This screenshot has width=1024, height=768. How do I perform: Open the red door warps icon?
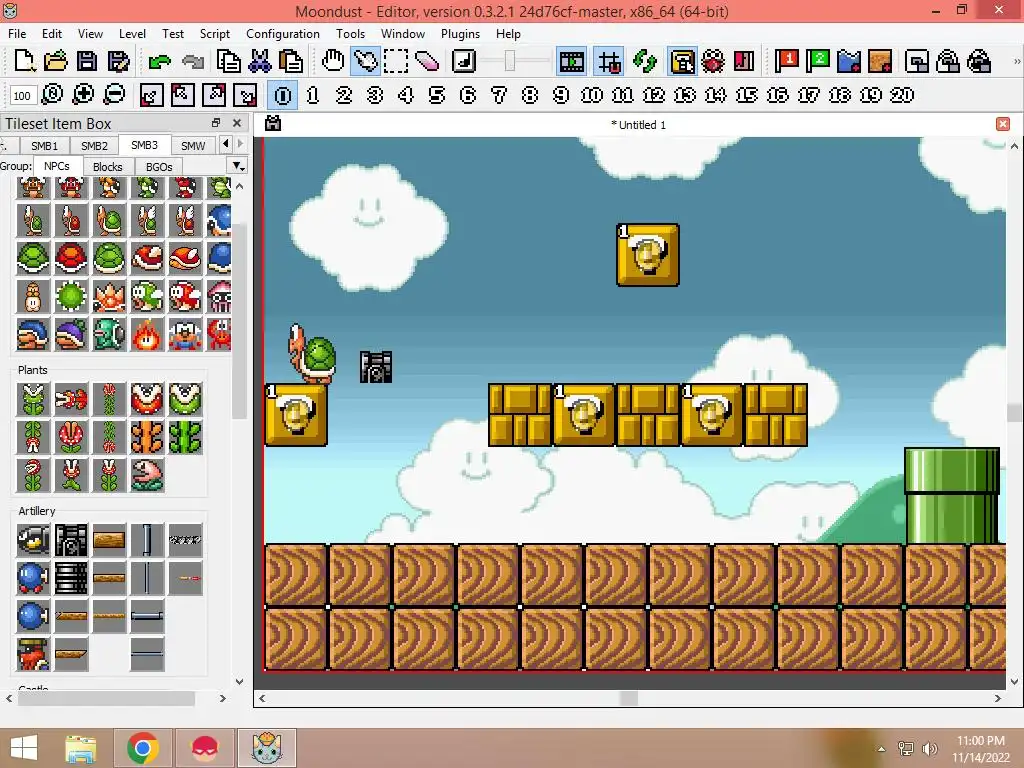click(x=744, y=61)
